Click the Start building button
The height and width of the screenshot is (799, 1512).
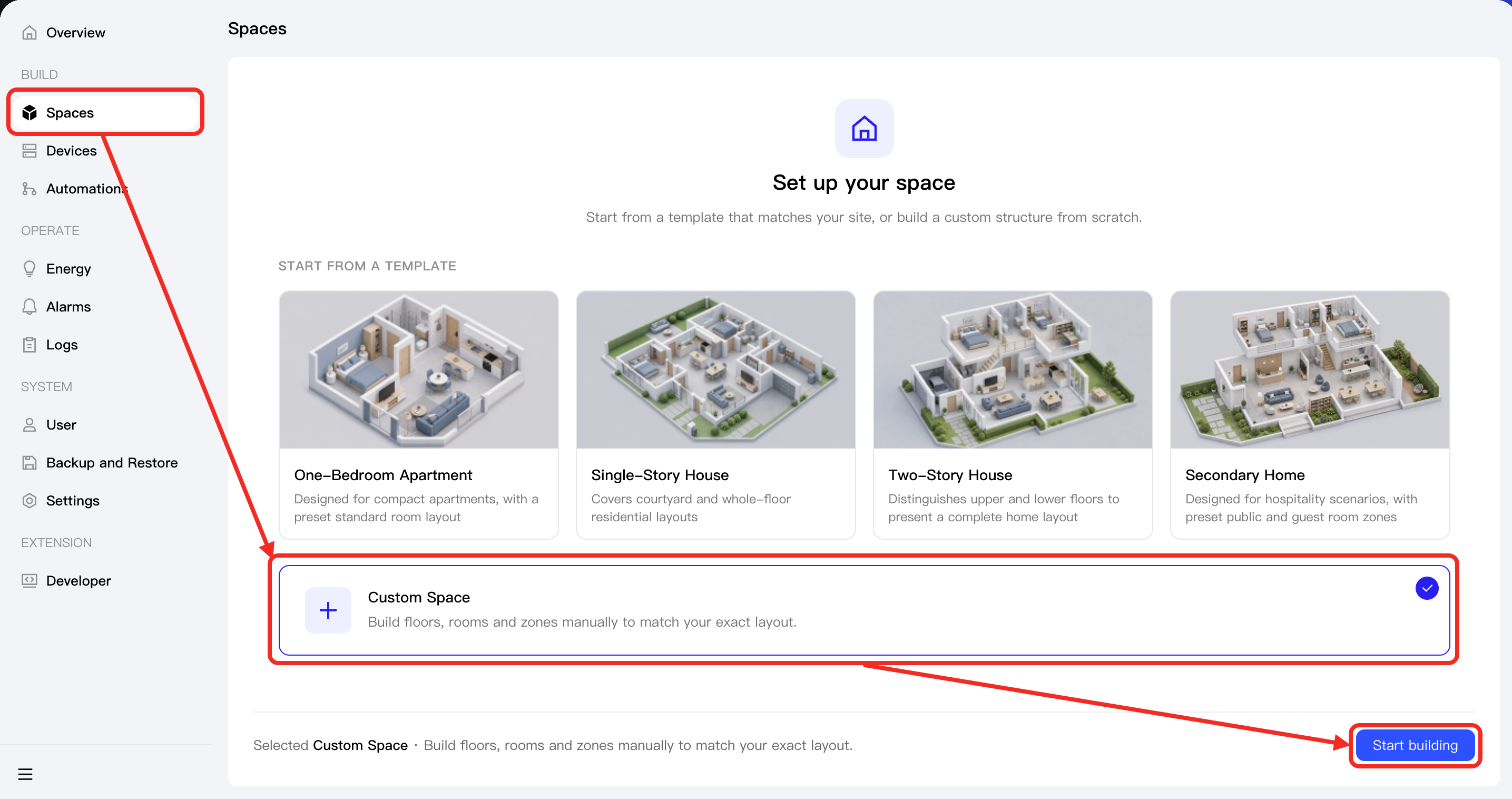[x=1415, y=746]
